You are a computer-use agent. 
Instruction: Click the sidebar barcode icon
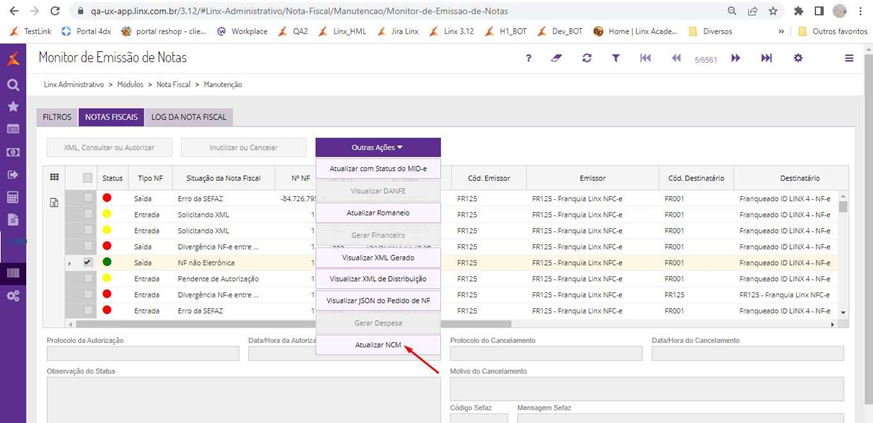click(13, 273)
